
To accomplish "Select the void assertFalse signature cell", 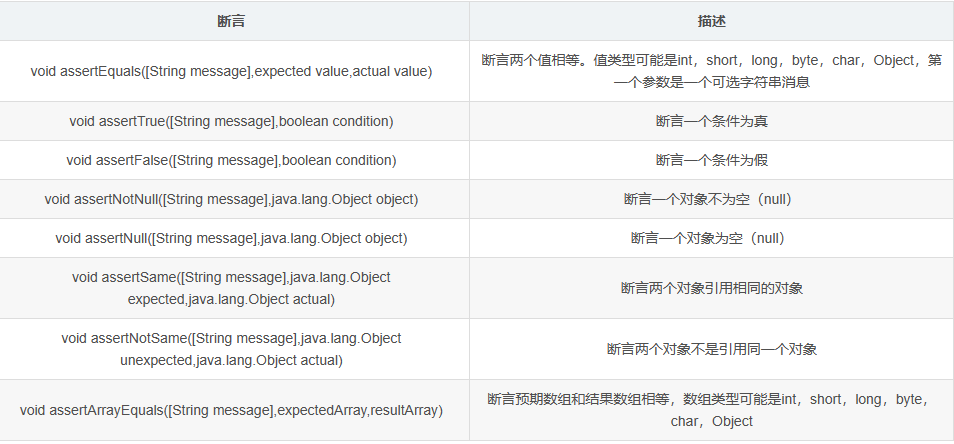I will click(231, 160).
